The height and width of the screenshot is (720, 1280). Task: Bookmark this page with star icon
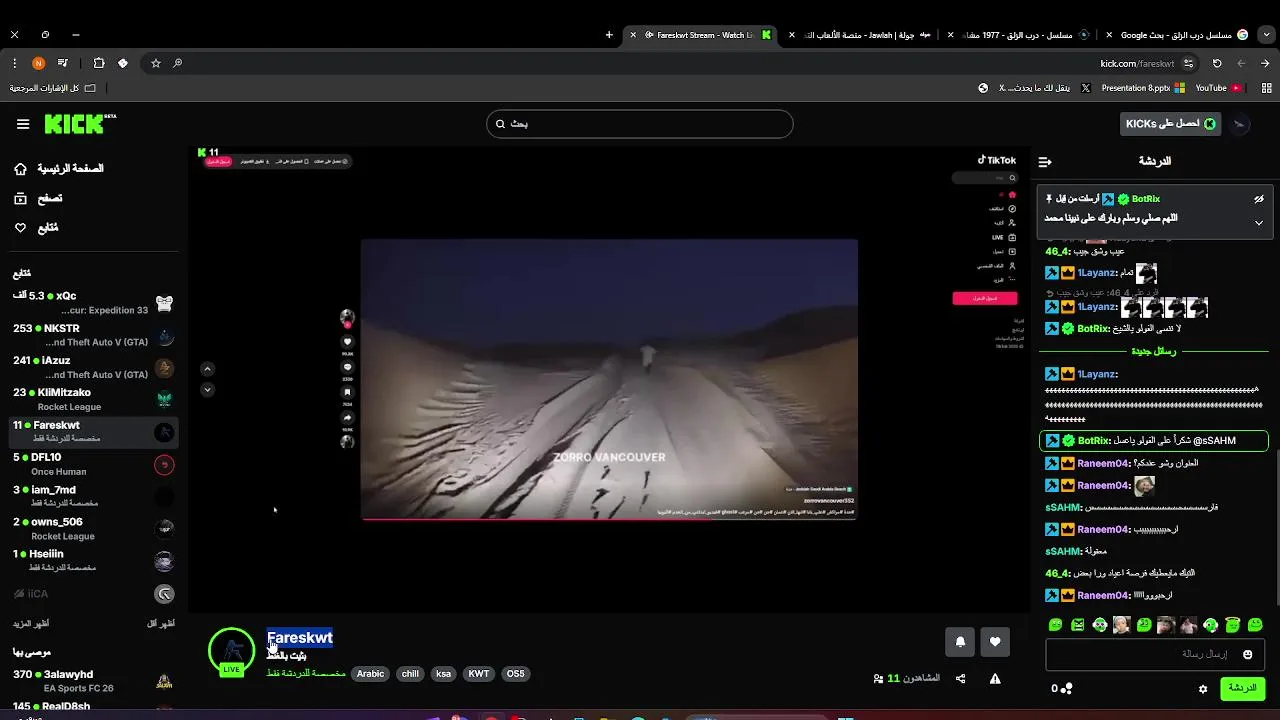(x=156, y=63)
